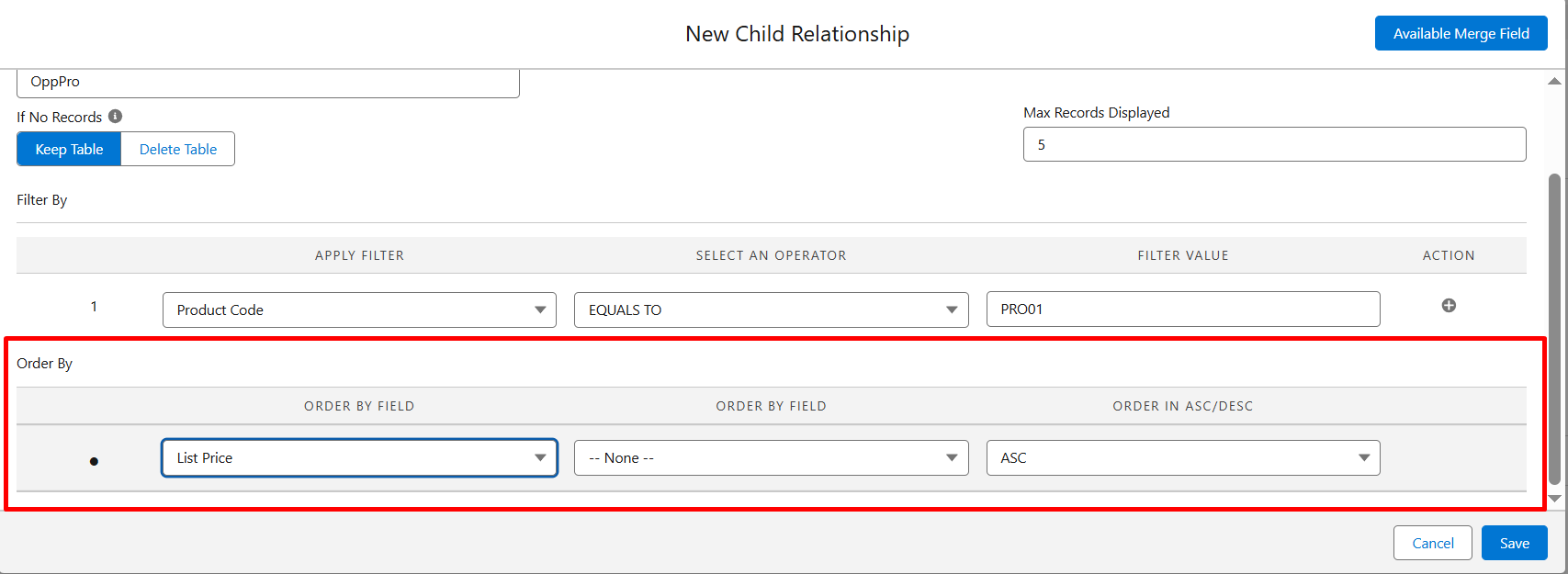Open the EQUALS TO operator dropdown
This screenshot has width=1568, height=574.
click(x=771, y=310)
